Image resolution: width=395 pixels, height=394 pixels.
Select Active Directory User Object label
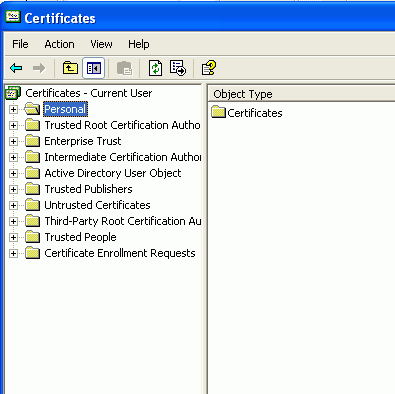(x=113, y=173)
